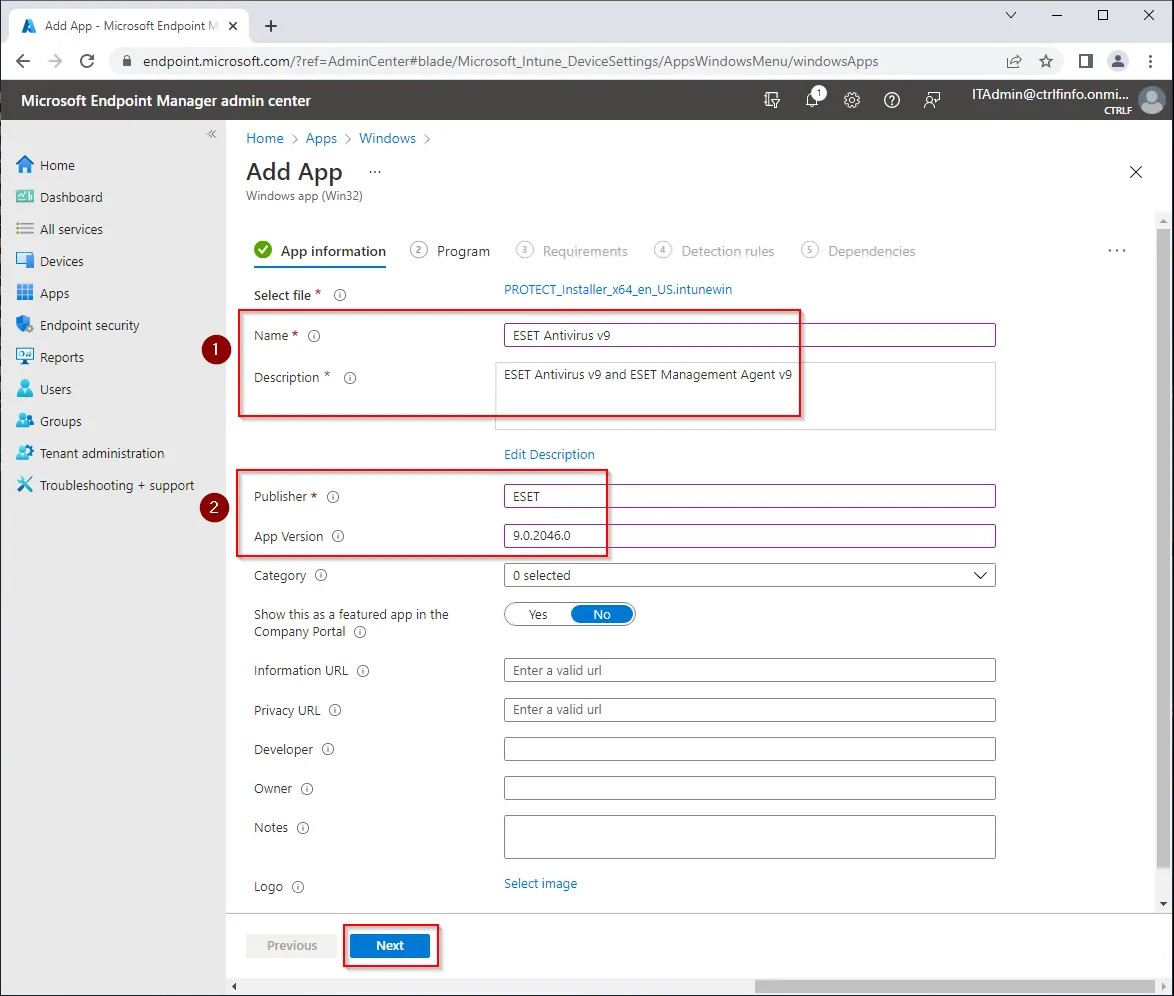Click the info icon next to Developer

(328, 750)
